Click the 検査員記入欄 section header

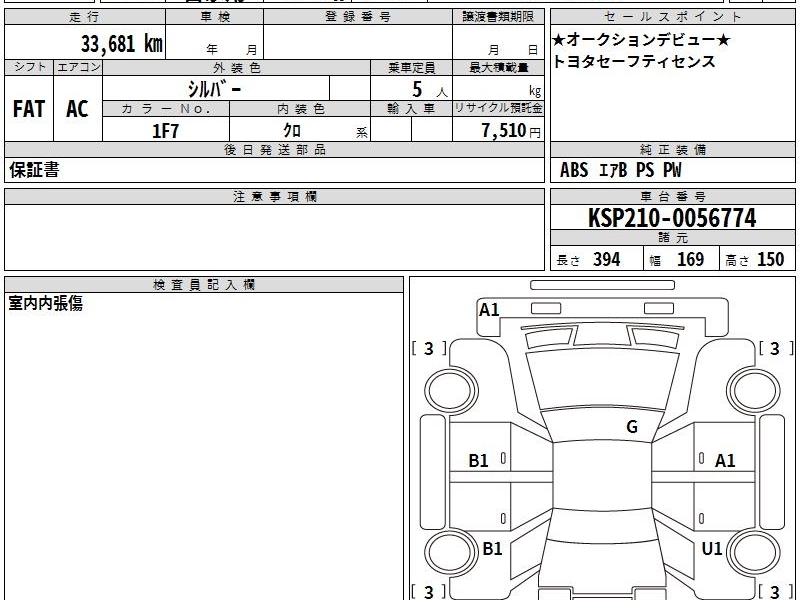[204, 285]
